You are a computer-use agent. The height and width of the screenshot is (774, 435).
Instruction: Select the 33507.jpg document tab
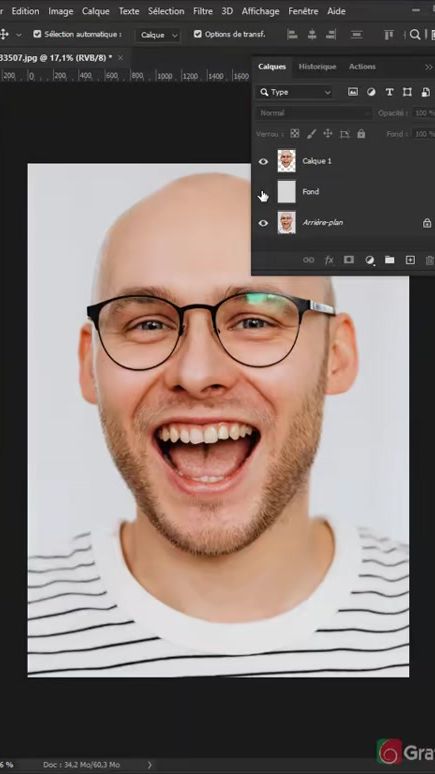[x=56, y=58]
